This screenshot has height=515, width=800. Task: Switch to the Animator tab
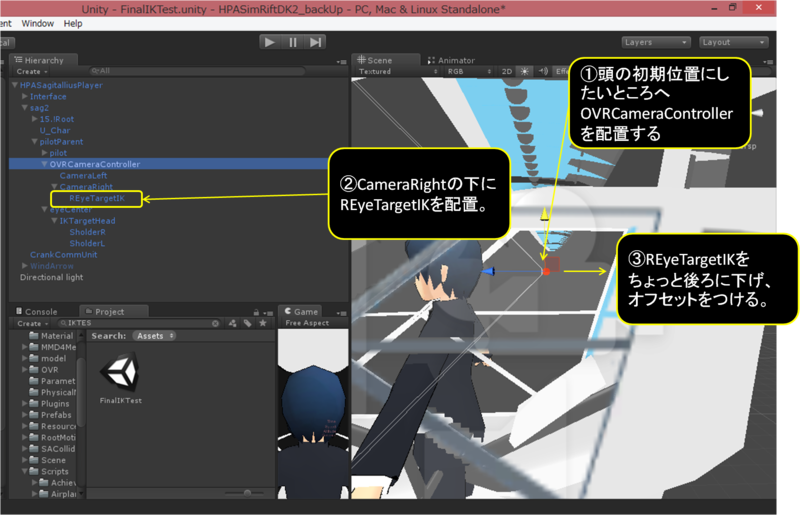tap(452, 60)
